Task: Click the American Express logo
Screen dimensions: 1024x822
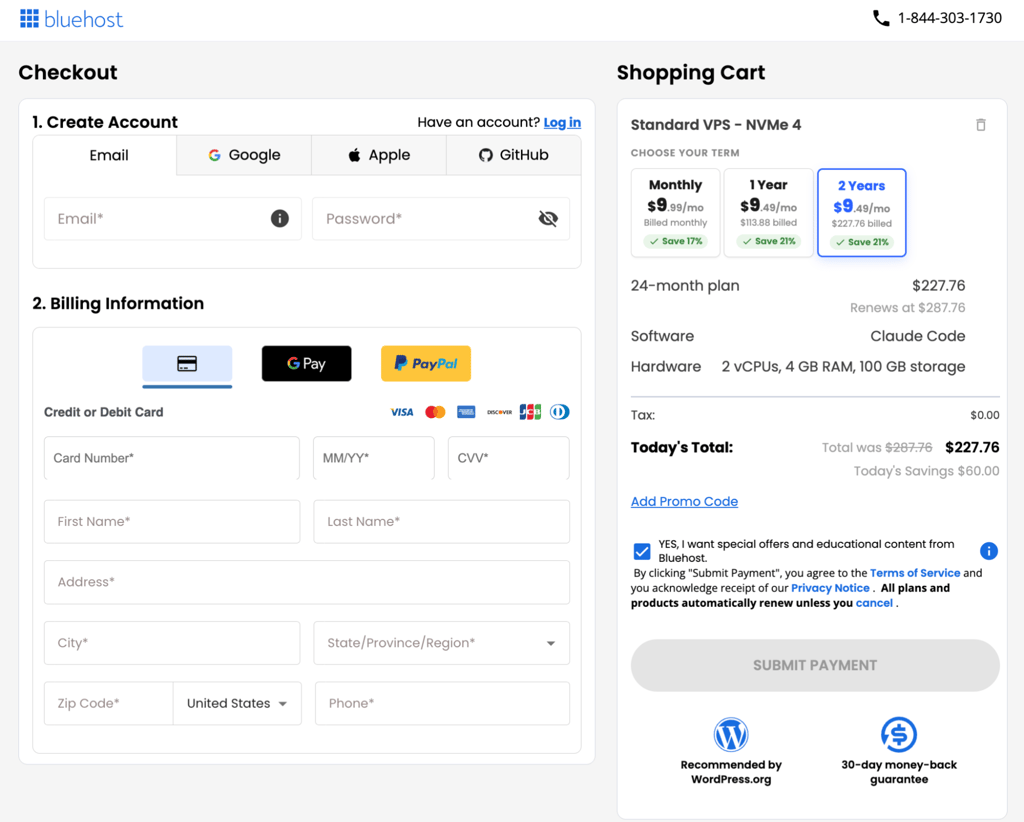Action: (466, 412)
